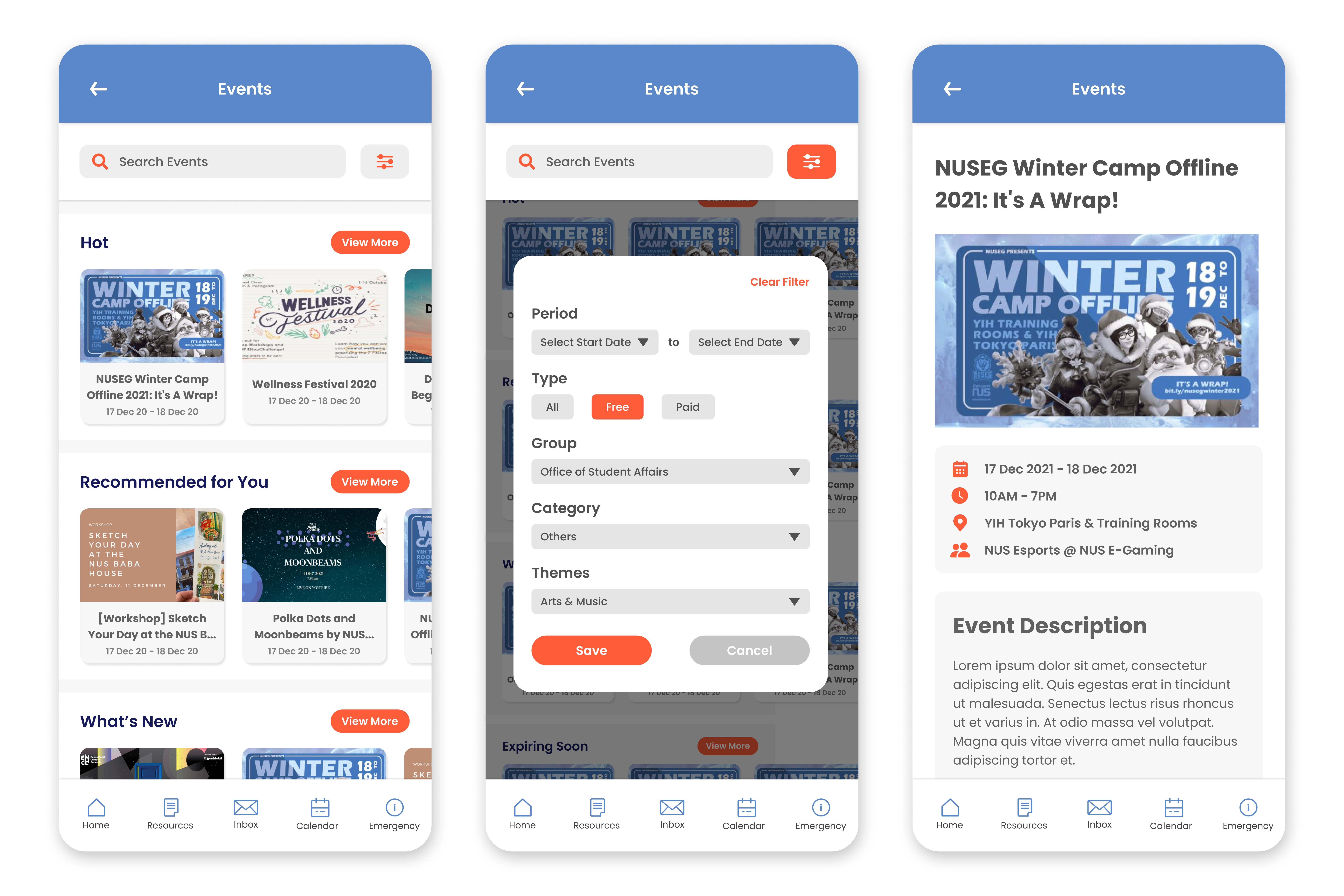Select Free type radio button
The image size is (1344, 896).
617,406
